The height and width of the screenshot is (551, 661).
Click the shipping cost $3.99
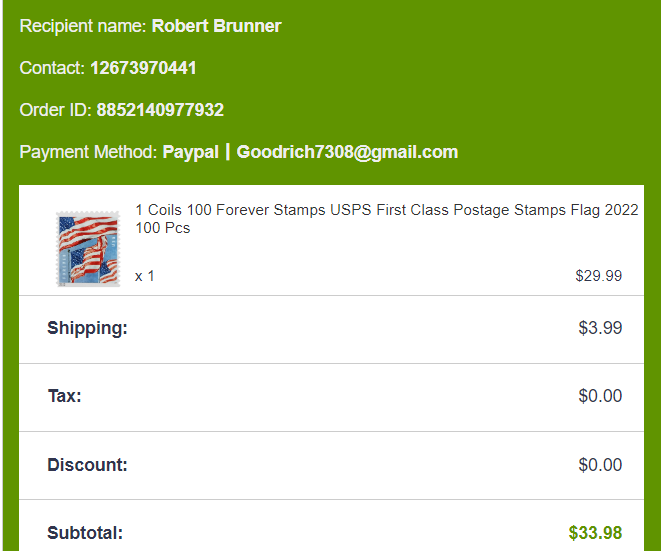[600, 328]
